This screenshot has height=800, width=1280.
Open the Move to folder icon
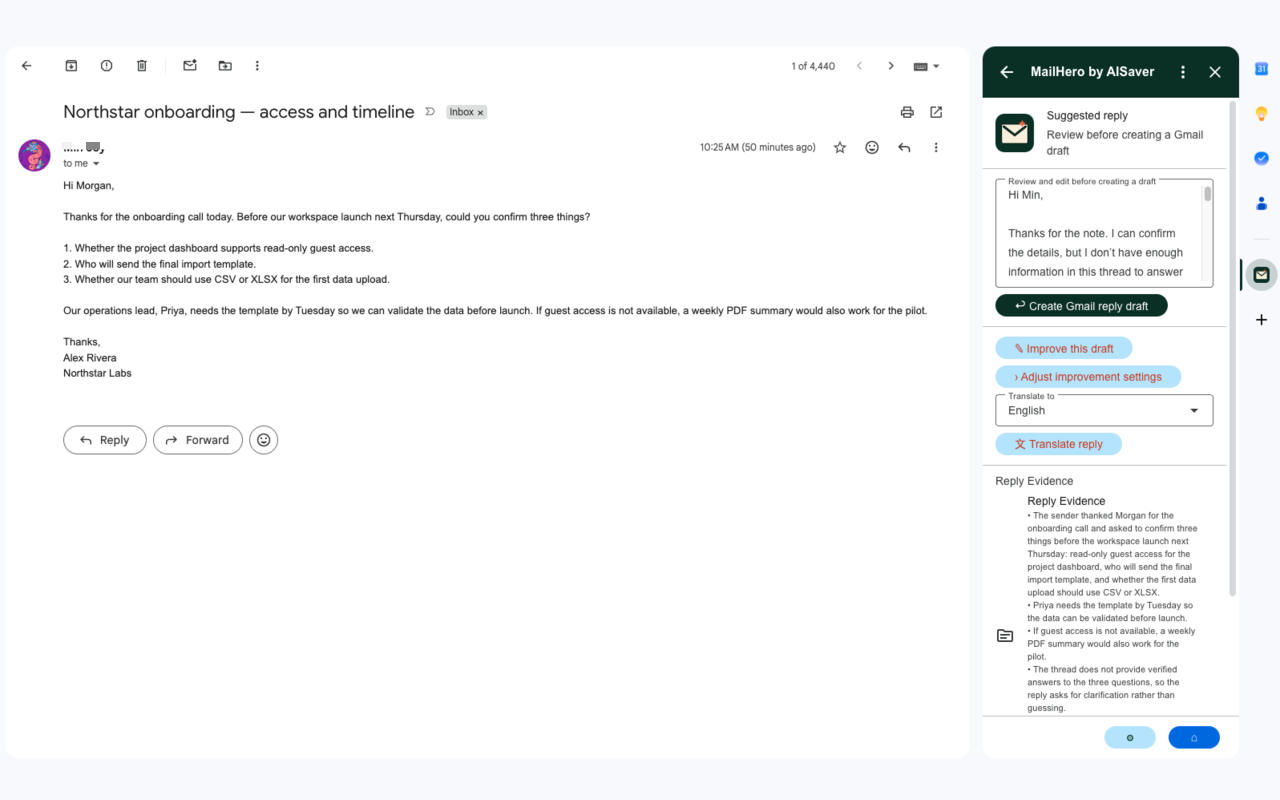(x=225, y=66)
